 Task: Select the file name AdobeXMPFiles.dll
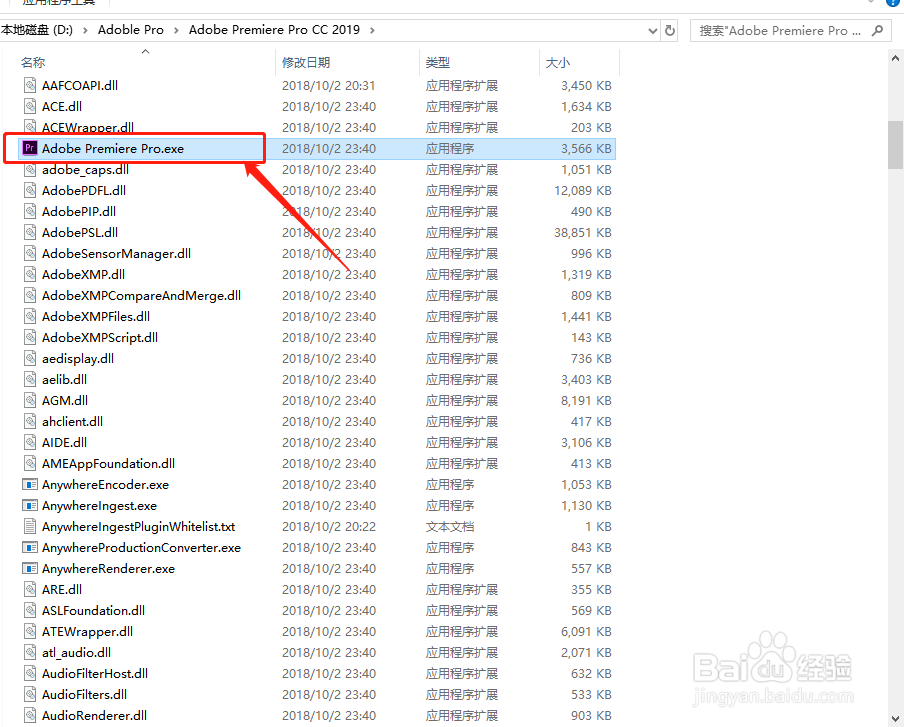(96, 317)
